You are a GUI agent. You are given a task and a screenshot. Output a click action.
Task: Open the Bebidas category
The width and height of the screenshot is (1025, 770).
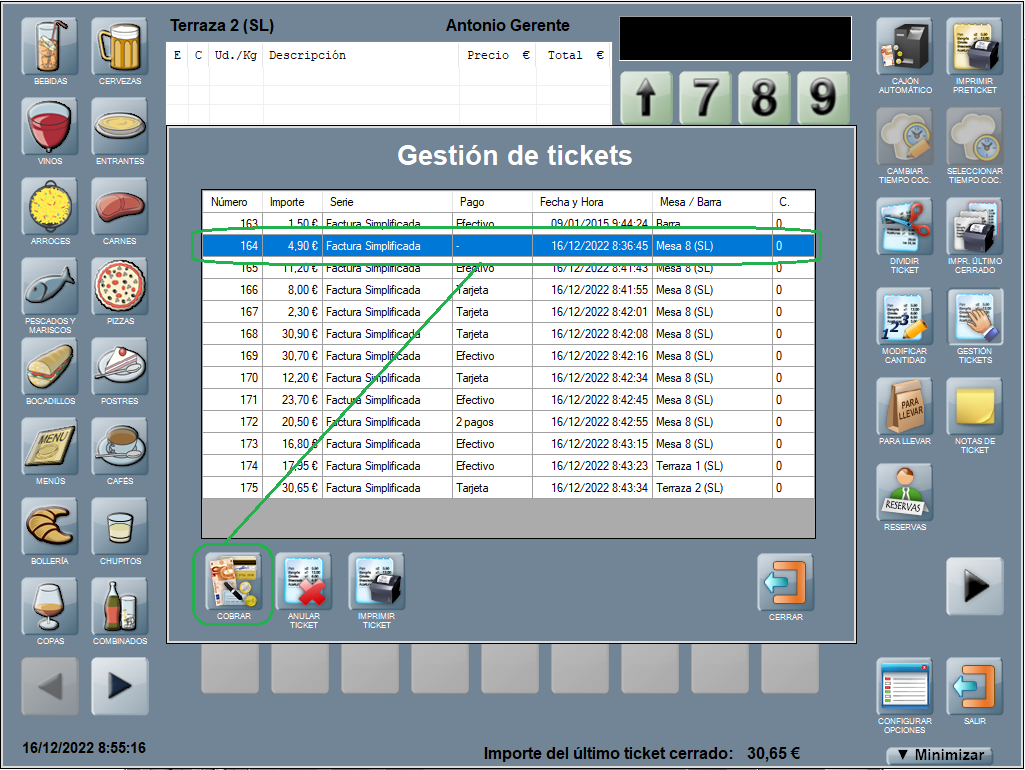point(50,46)
